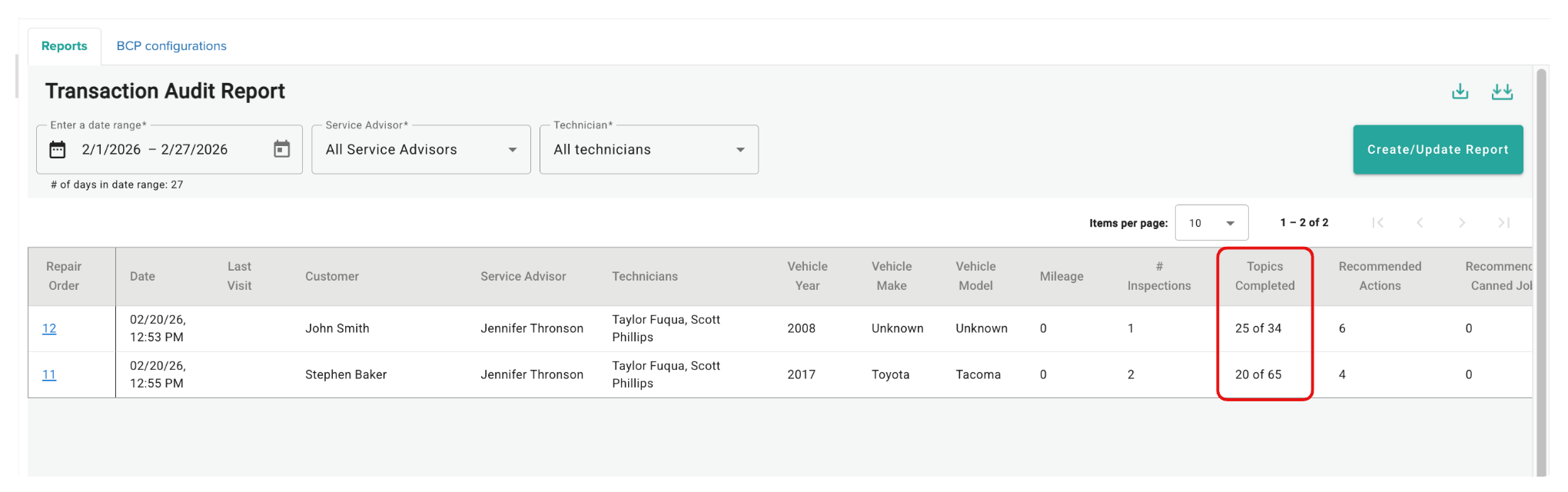The width and height of the screenshot is (1568, 492).
Task: Open repair order 11 link
Action: point(49,374)
